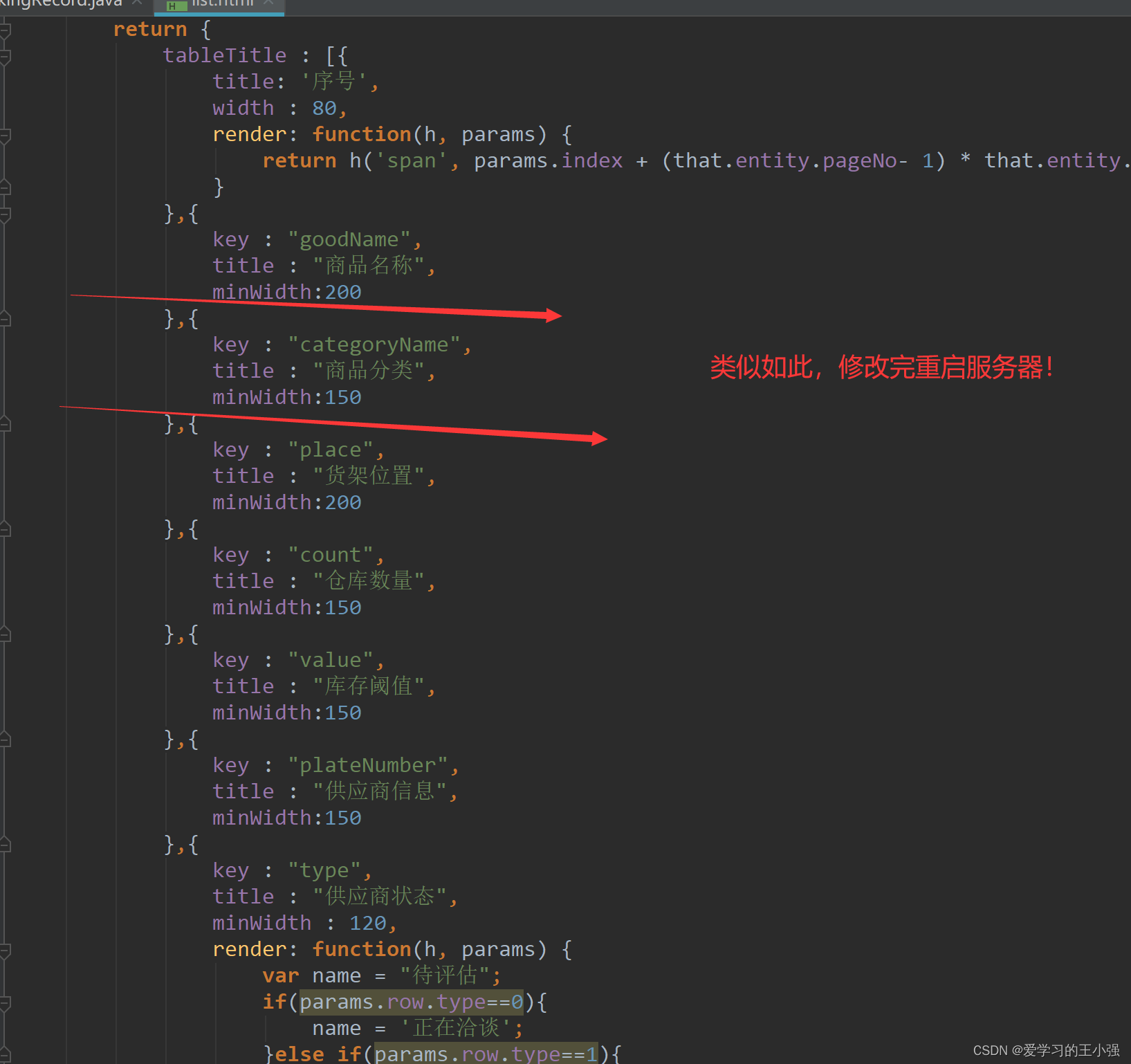Collapse the count object fold marker
The height and width of the screenshot is (1064, 1131).
coord(5,529)
